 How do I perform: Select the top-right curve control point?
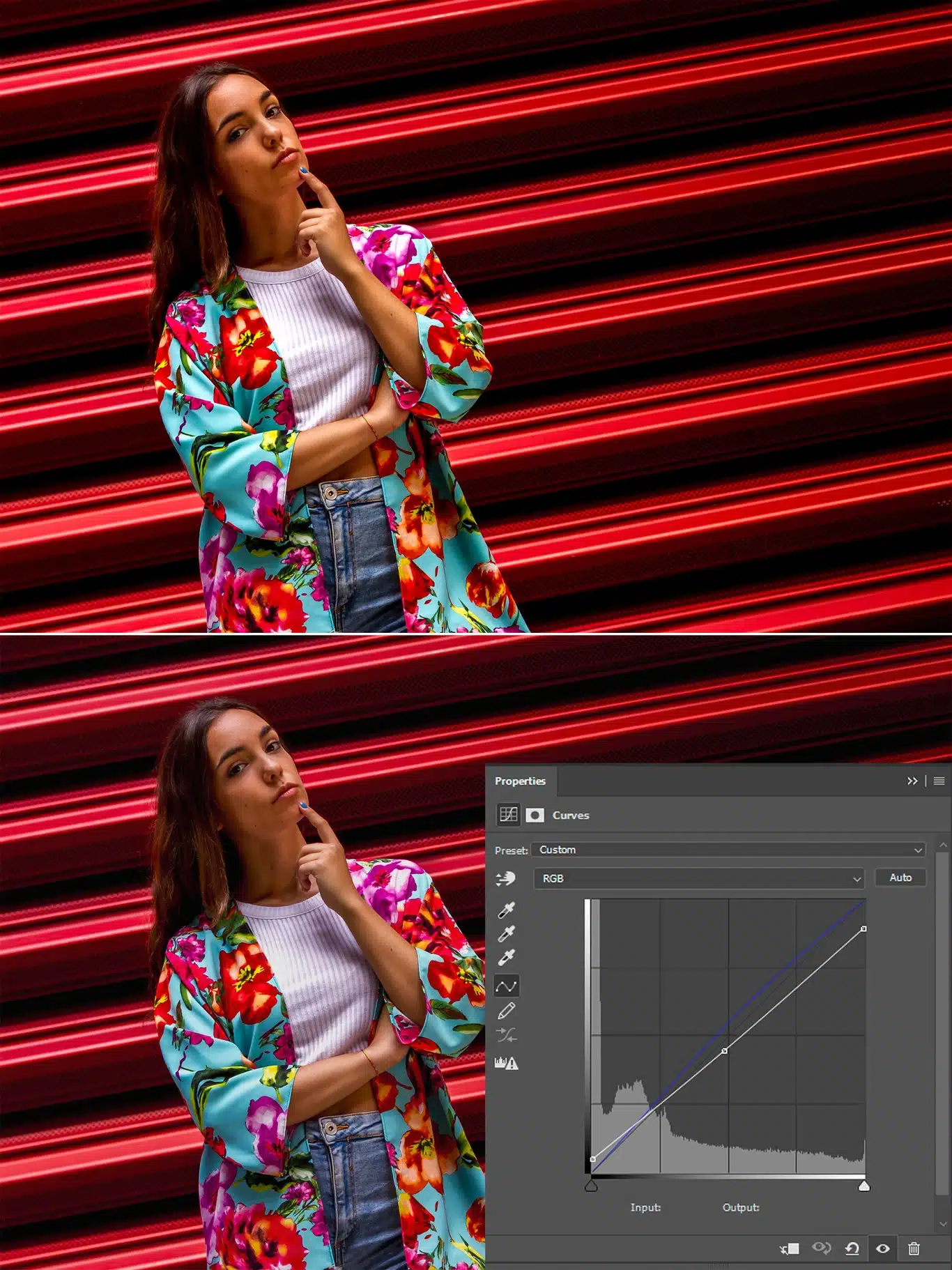point(863,929)
